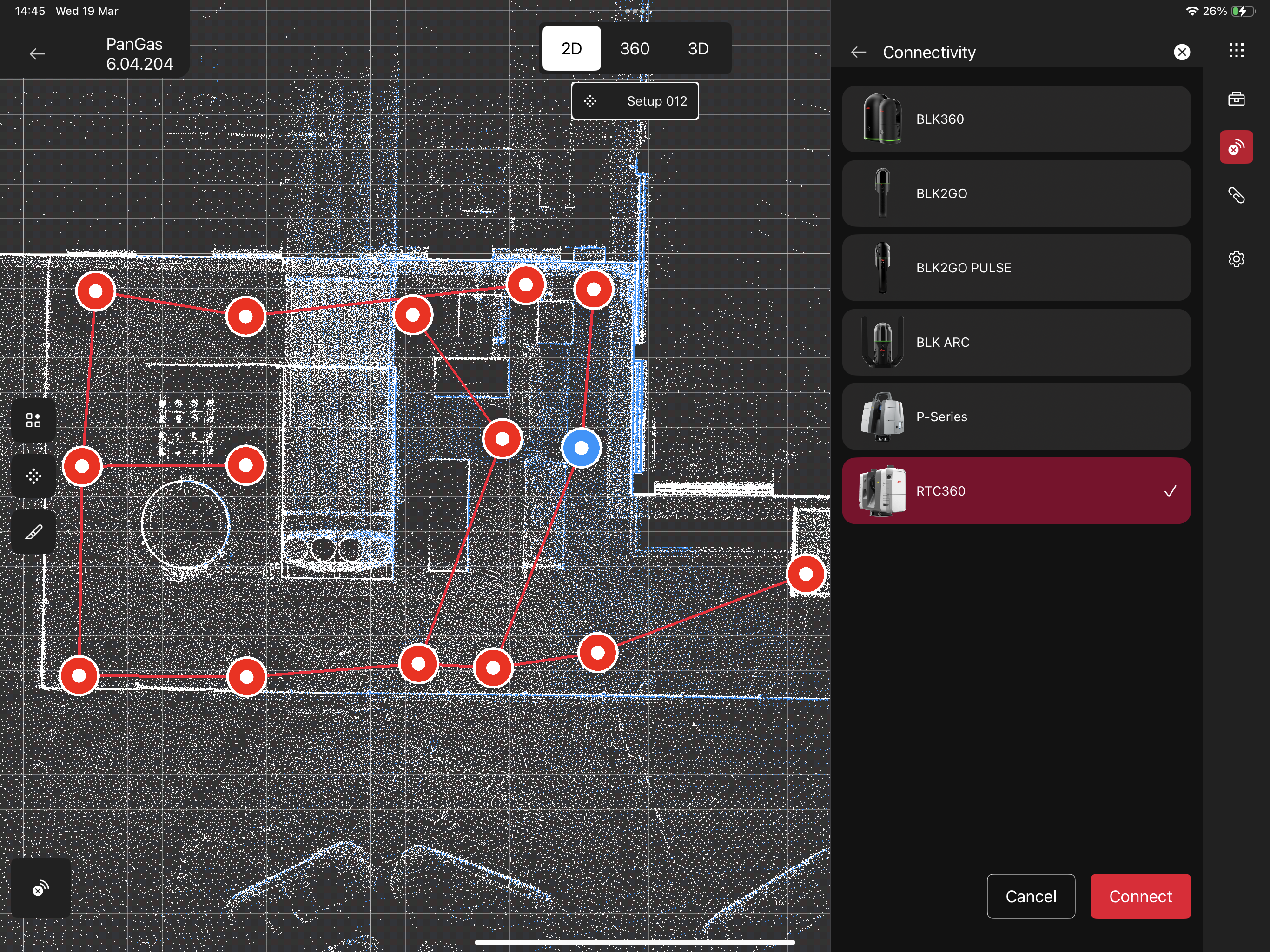Click the red scanner connectivity sidebar icon
The height and width of the screenshot is (952, 1270).
tap(1236, 147)
